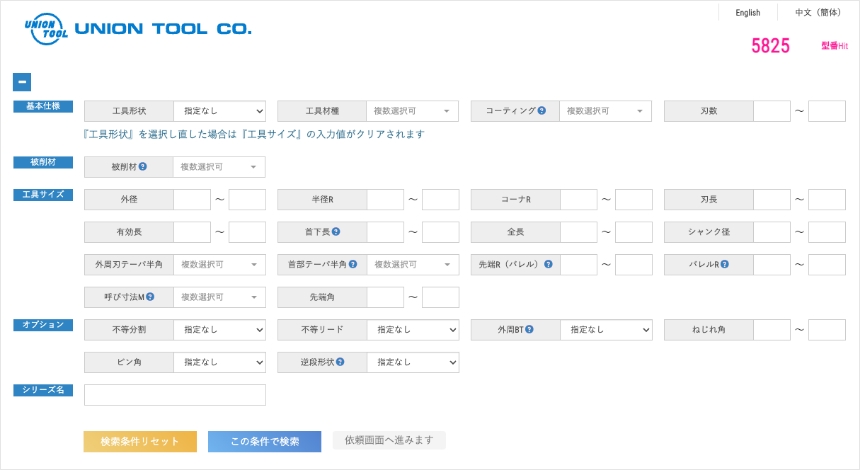Click the シリーズ名 text input field
Image resolution: width=860 pixels, height=470 pixels.
tap(175, 395)
